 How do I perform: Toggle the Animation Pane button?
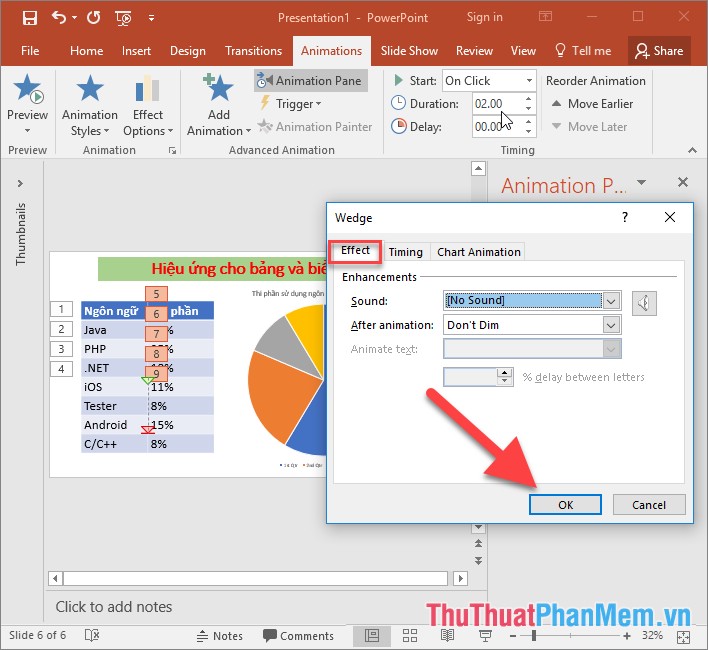(x=311, y=81)
